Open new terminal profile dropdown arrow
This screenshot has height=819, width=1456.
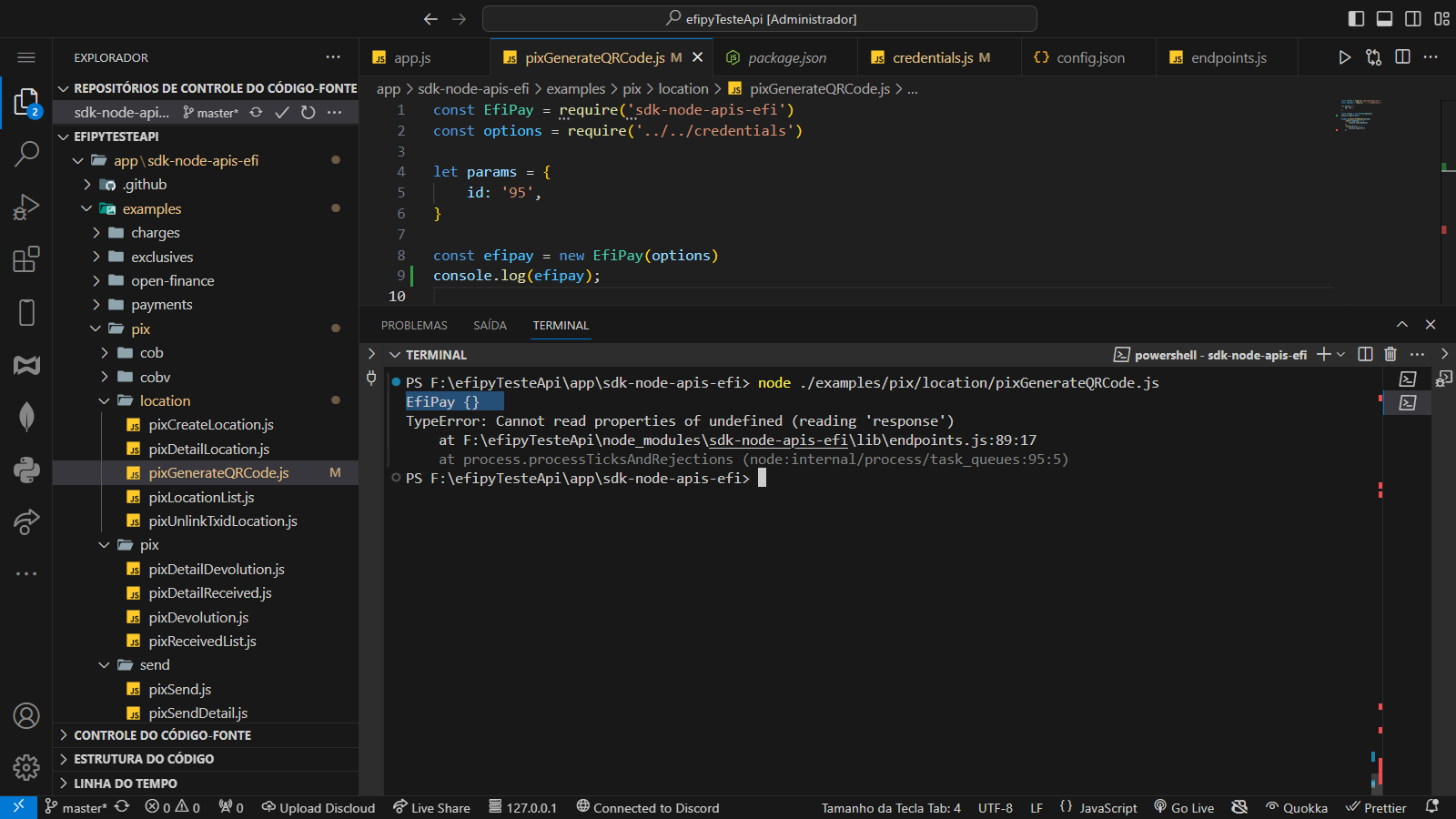[1340, 354]
